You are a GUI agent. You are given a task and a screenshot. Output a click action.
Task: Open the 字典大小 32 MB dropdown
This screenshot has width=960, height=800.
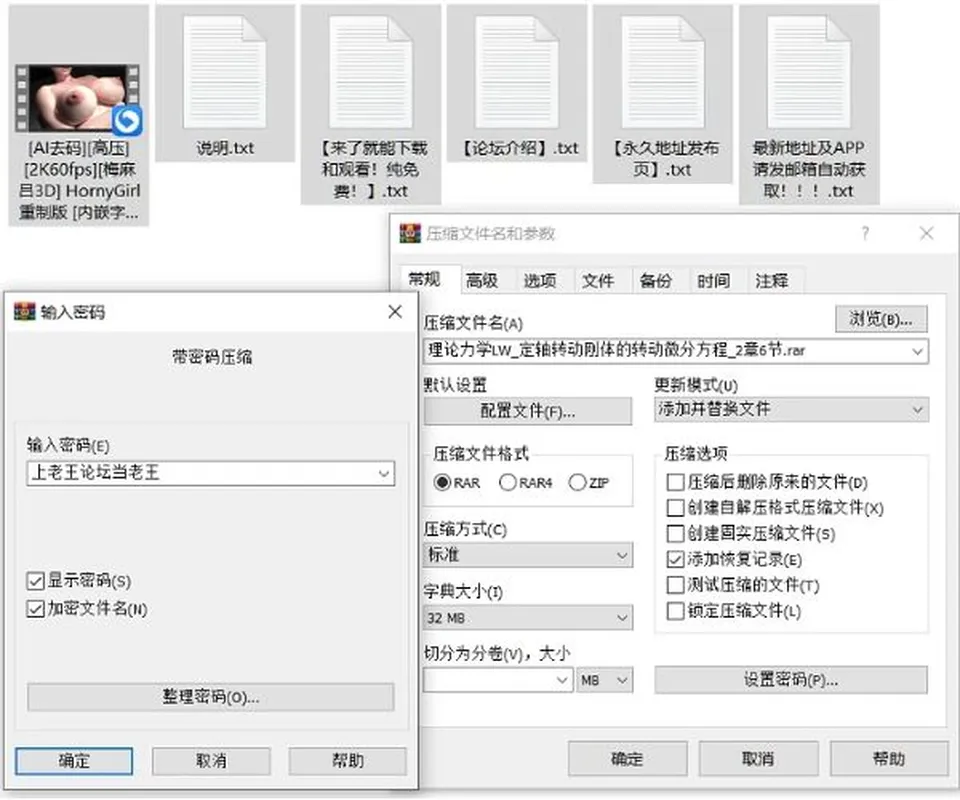coord(528,618)
